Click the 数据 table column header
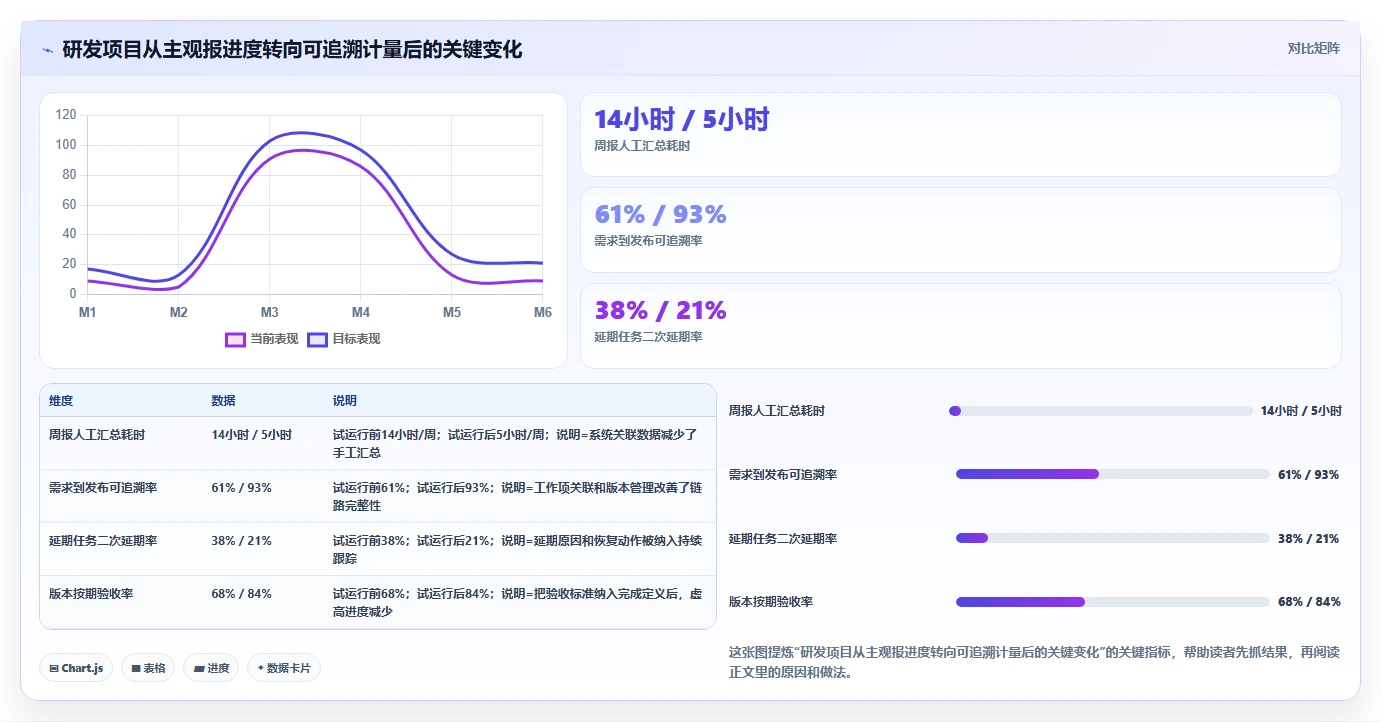 223,401
